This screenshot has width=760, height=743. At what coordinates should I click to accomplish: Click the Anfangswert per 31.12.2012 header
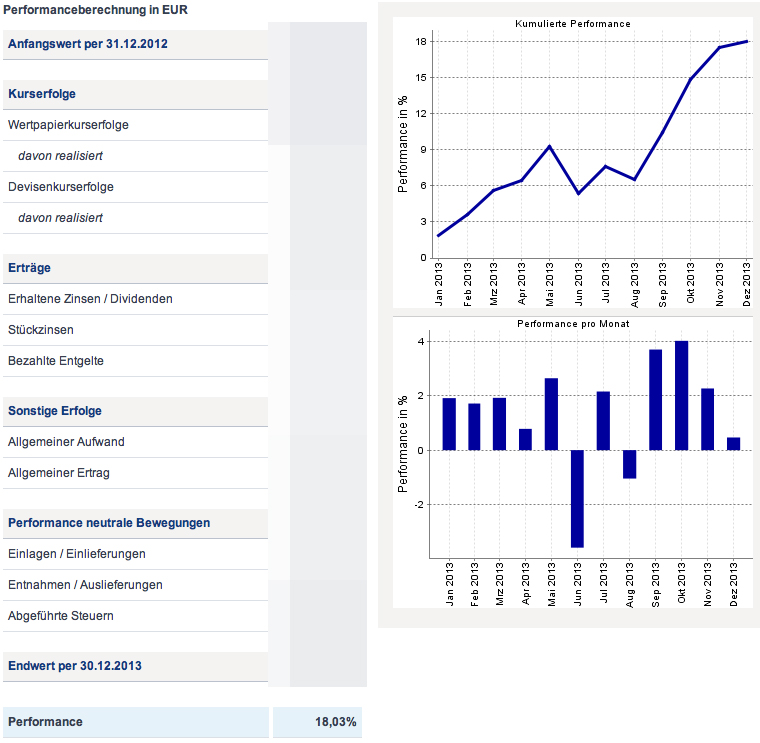click(x=88, y=44)
